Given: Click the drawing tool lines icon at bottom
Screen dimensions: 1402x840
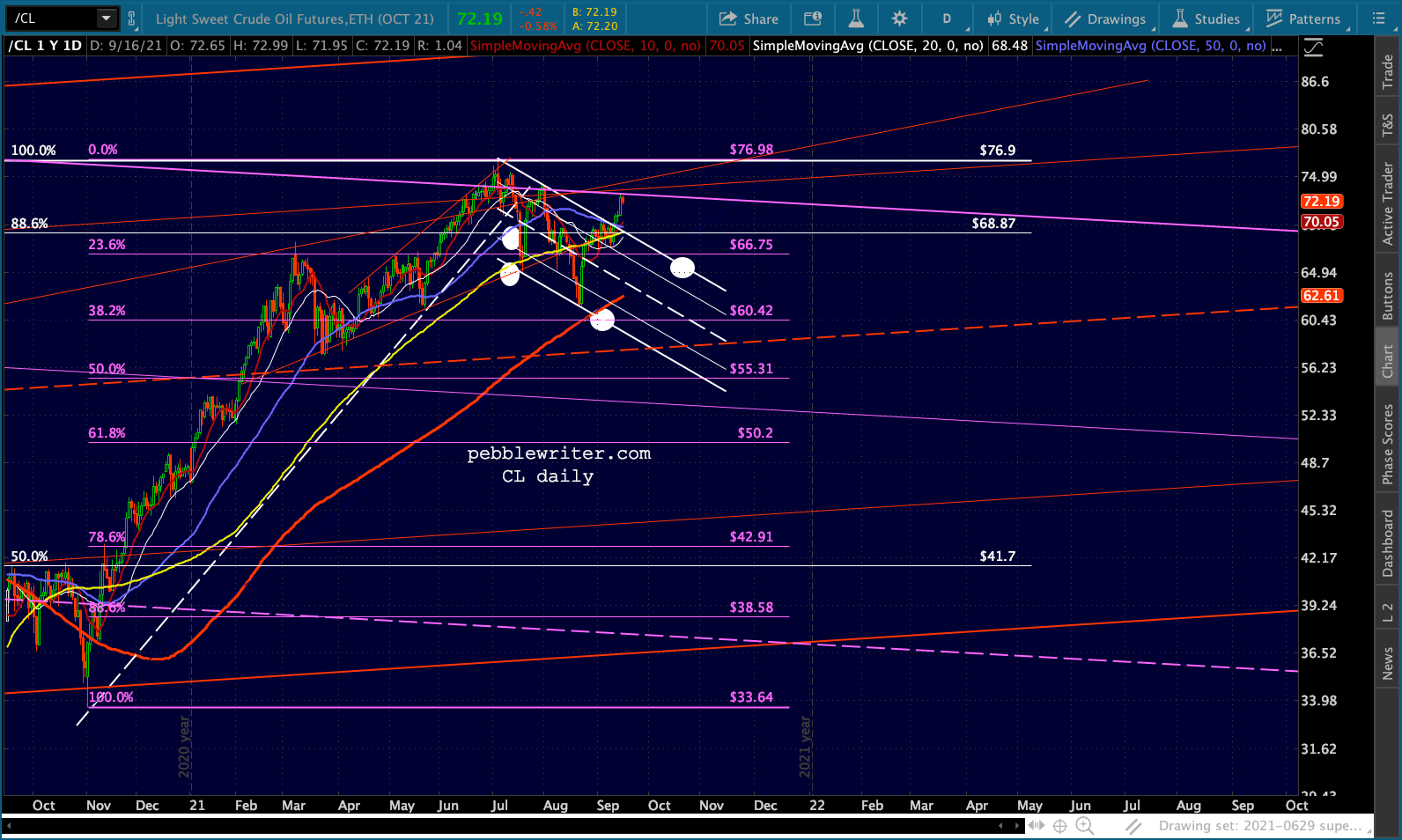Looking at the screenshot, I should click(x=1133, y=826).
